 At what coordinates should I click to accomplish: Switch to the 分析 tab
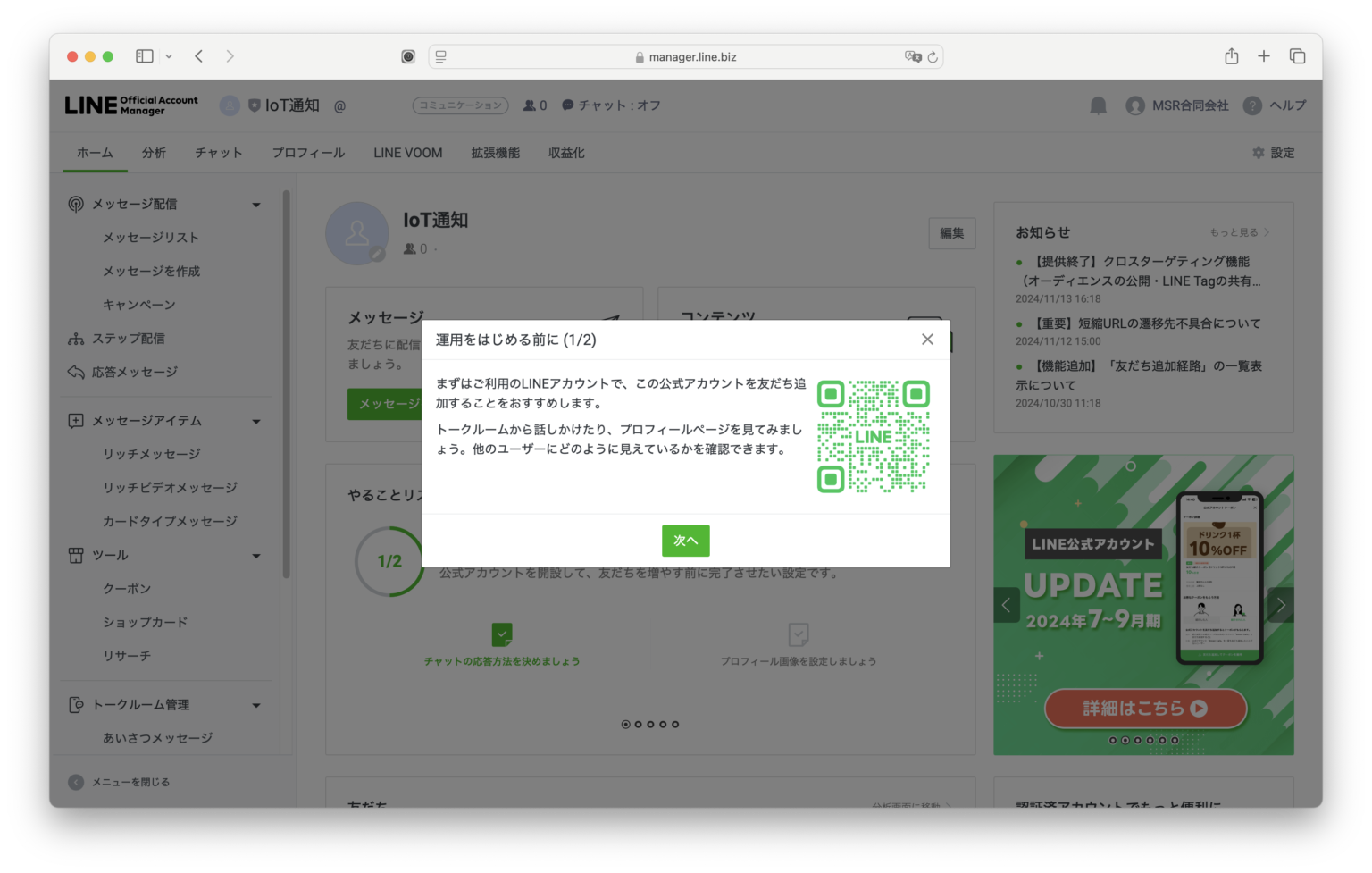pyautogui.click(x=153, y=152)
